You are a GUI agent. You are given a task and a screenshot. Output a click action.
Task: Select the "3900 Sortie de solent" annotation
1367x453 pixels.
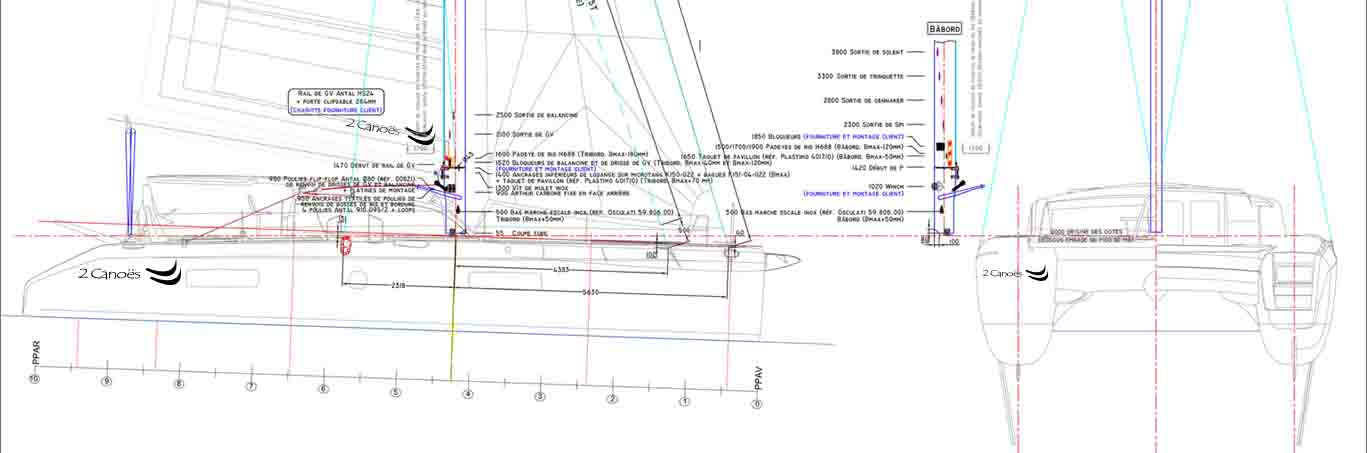(x=867, y=52)
